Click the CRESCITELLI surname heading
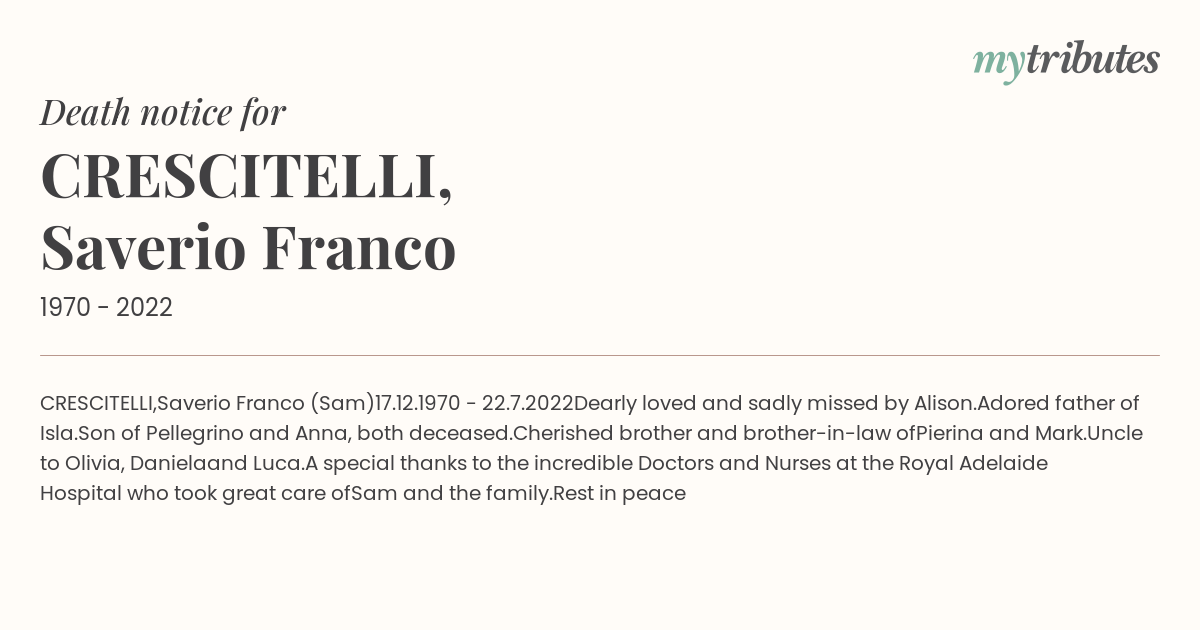This screenshot has height=630, width=1200. click(x=246, y=178)
